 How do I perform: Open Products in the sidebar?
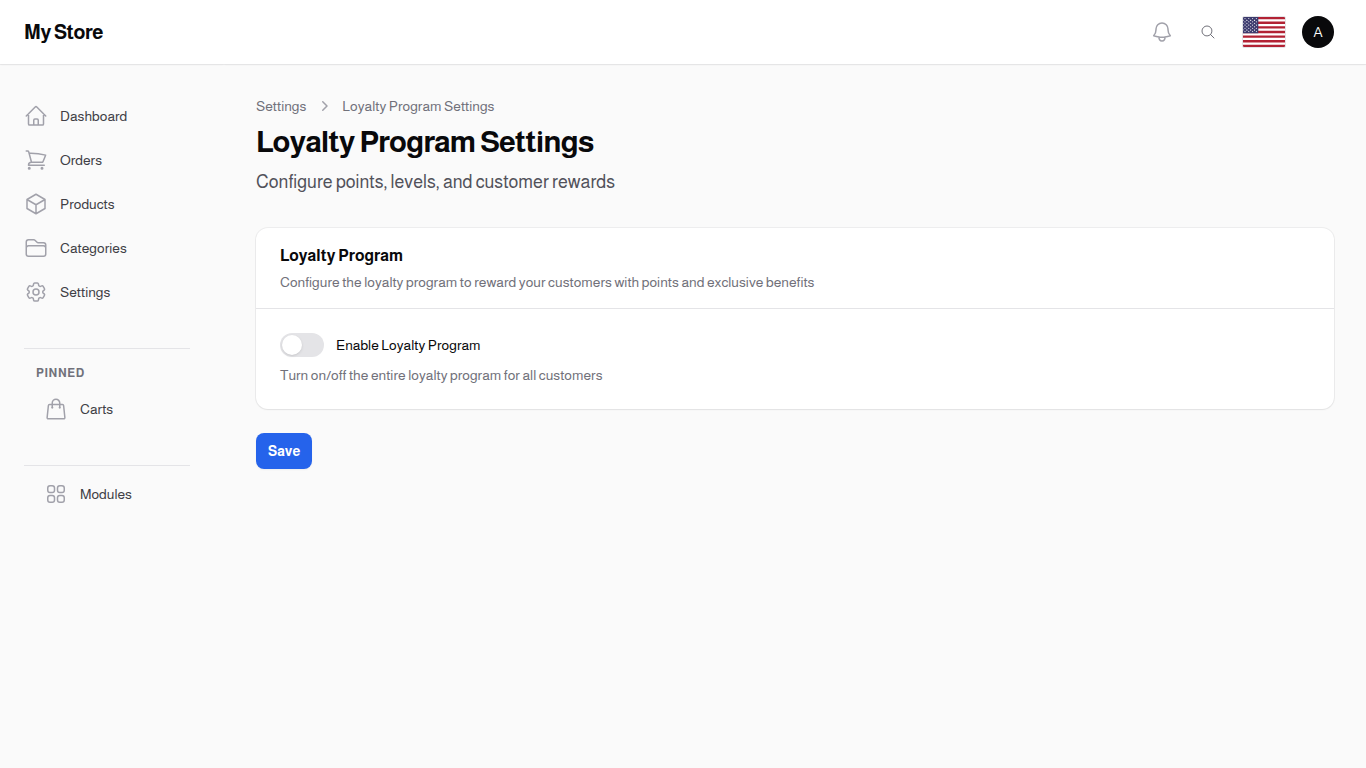pyautogui.click(x=107, y=204)
